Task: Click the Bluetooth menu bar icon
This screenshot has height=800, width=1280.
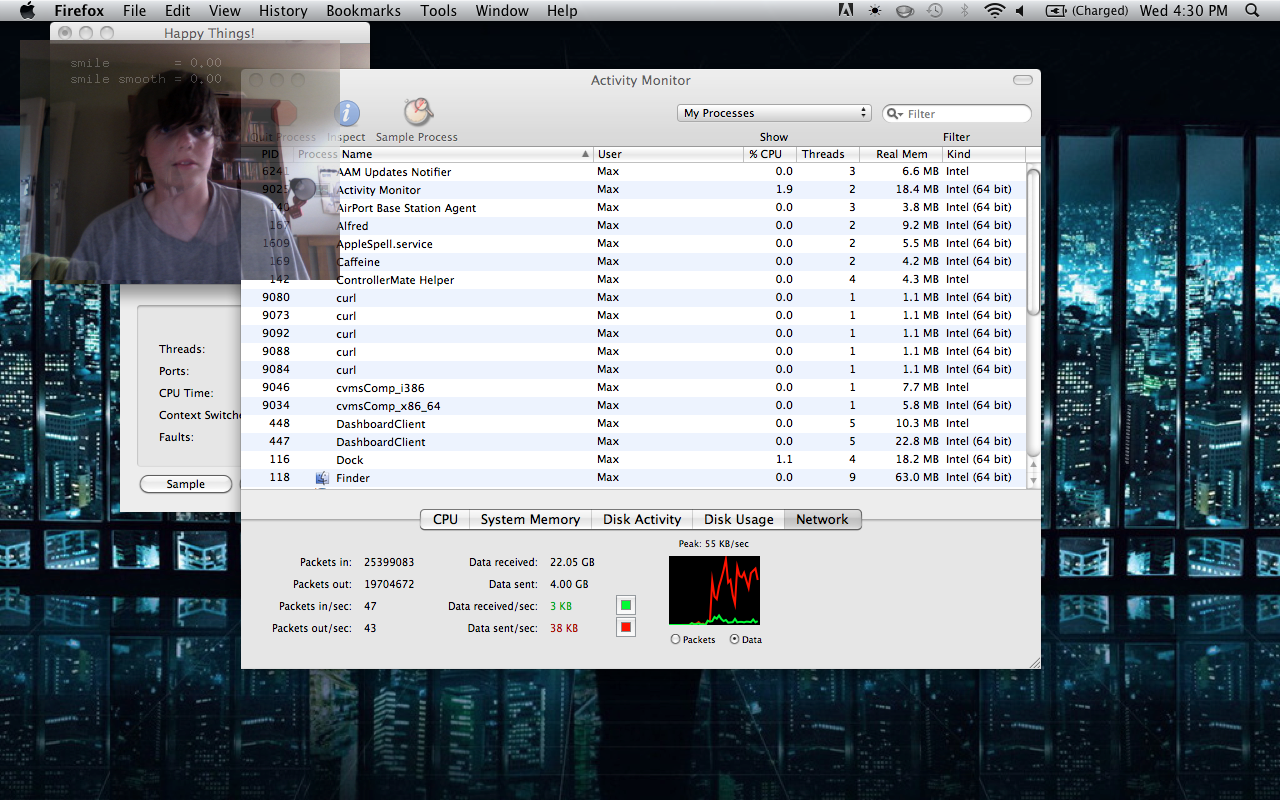Action: click(965, 11)
